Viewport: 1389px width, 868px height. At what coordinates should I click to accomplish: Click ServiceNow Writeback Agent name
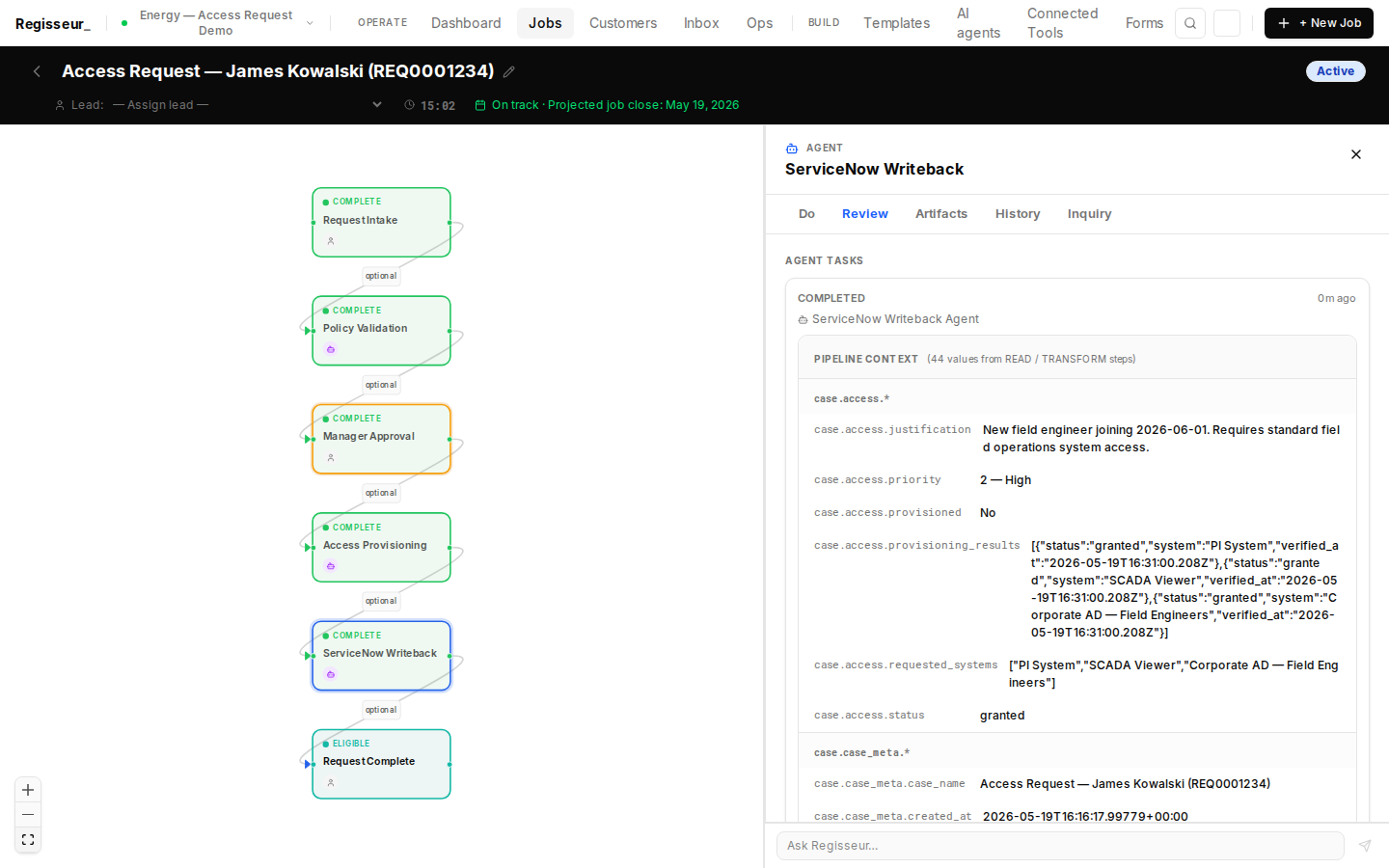pyautogui.click(x=895, y=319)
